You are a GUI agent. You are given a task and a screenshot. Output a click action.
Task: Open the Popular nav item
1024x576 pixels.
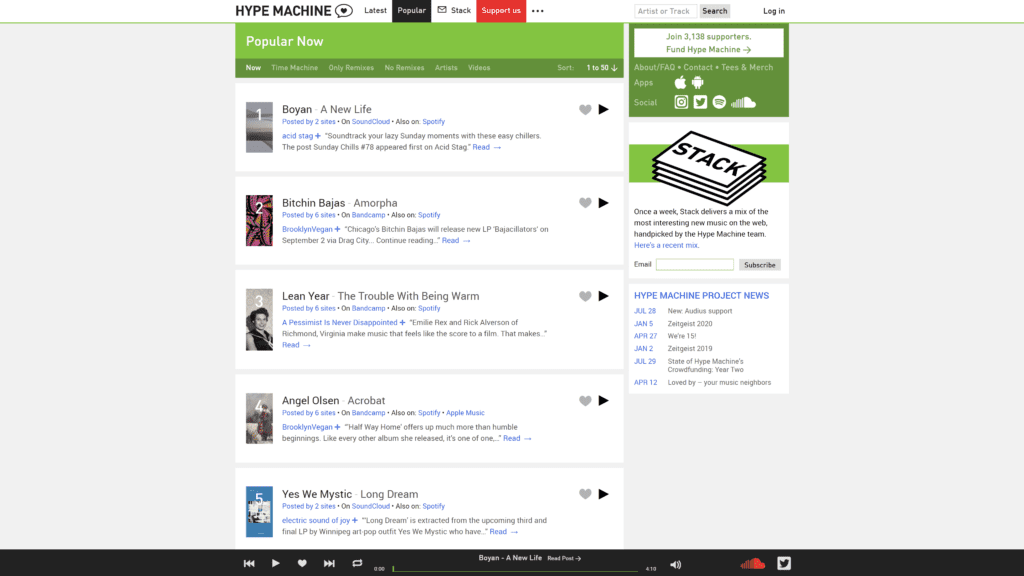point(411,10)
